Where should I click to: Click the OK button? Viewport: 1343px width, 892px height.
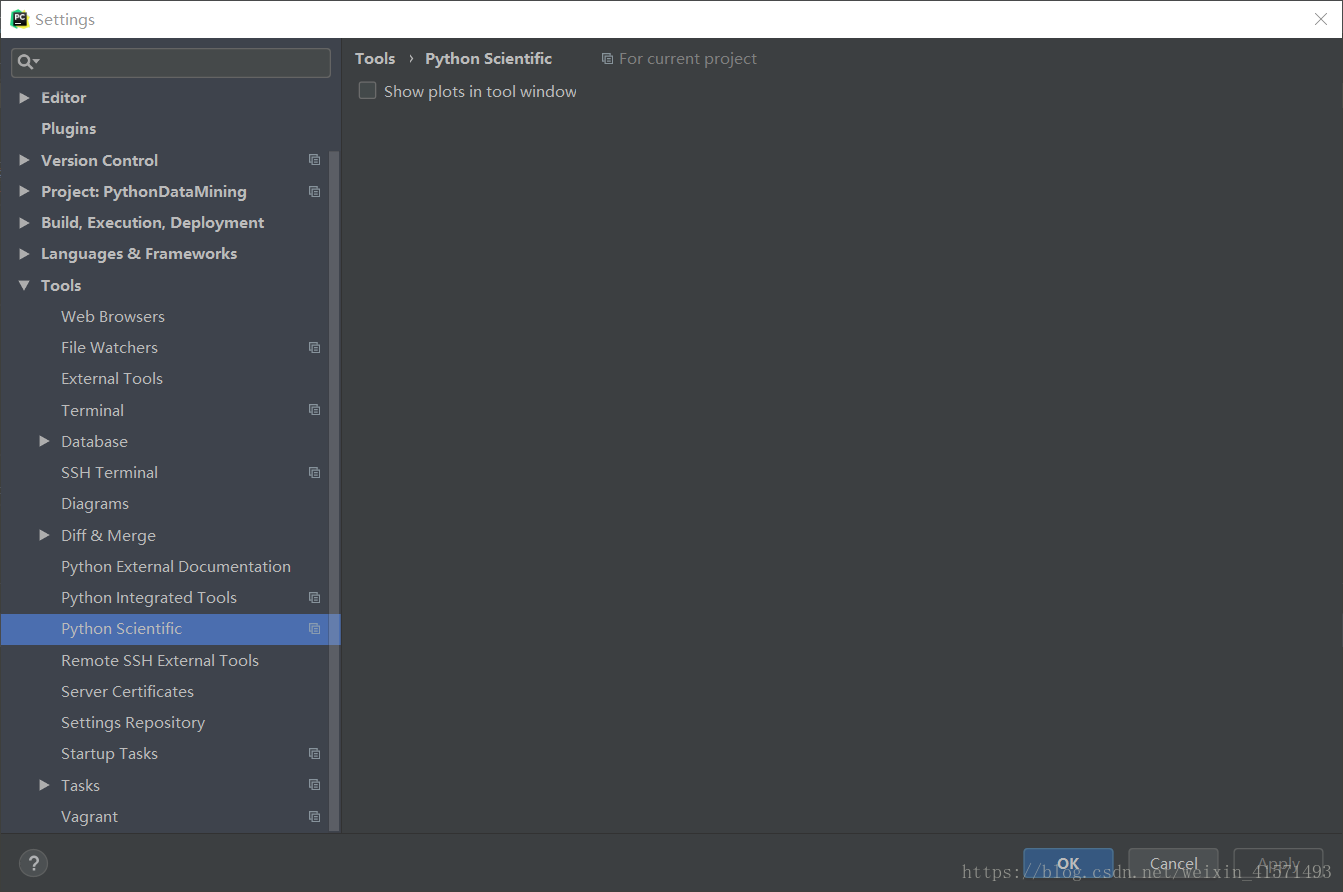point(1068,863)
